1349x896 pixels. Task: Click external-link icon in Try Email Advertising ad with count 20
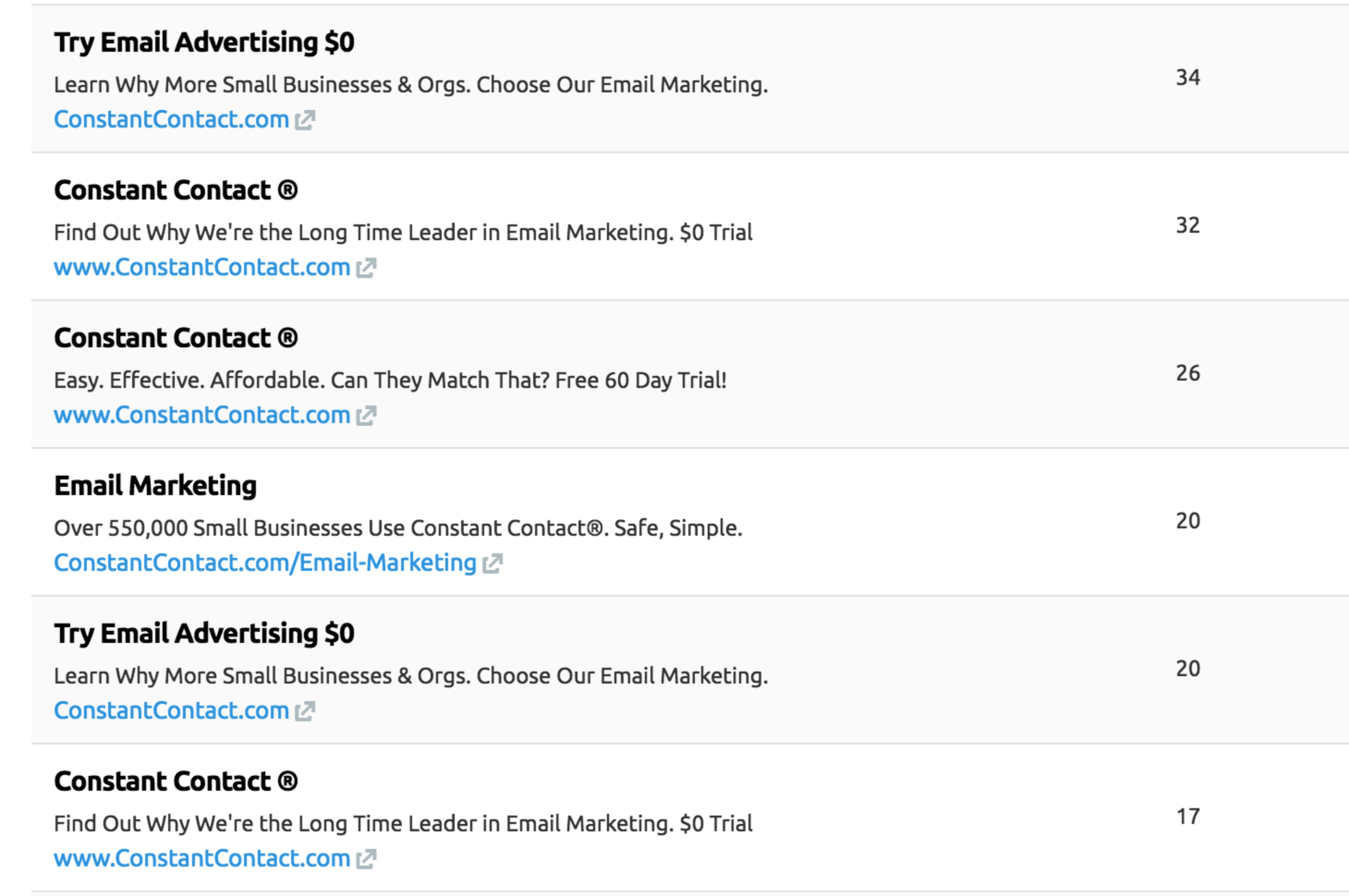coord(304,711)
